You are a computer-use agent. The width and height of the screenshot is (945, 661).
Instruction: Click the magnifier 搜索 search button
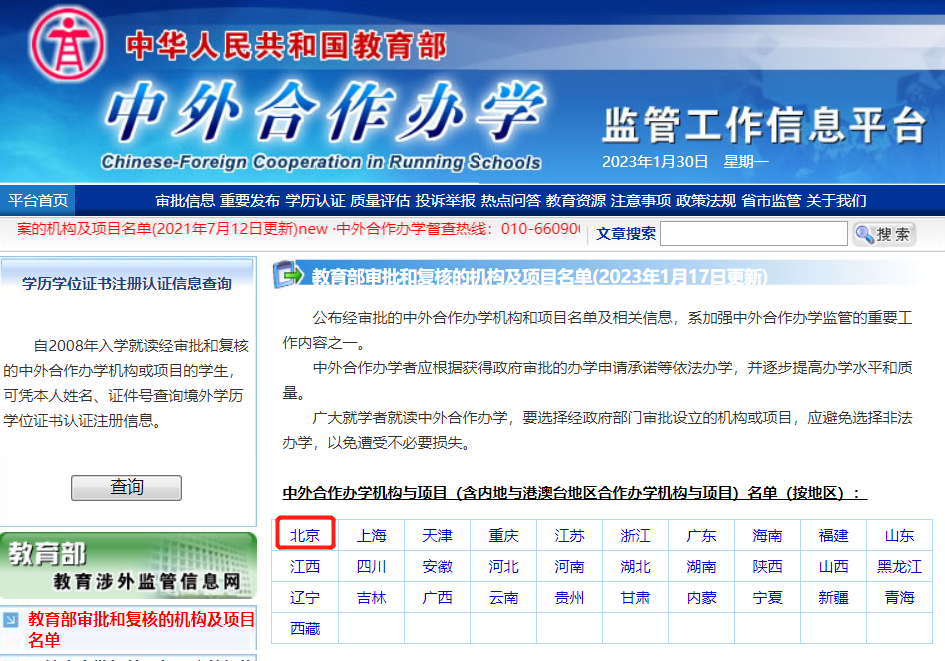[883, 234]
